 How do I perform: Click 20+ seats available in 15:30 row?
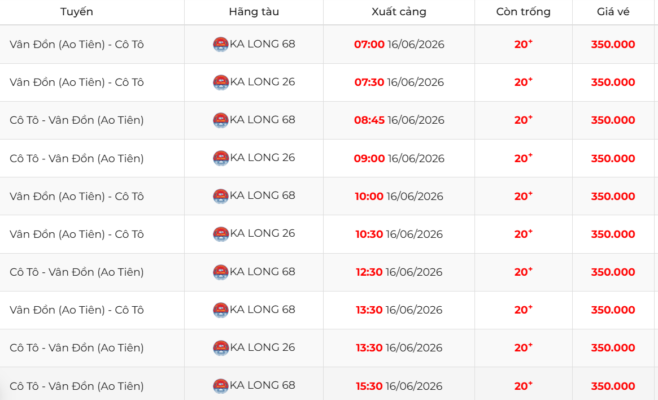pos(523,385)
